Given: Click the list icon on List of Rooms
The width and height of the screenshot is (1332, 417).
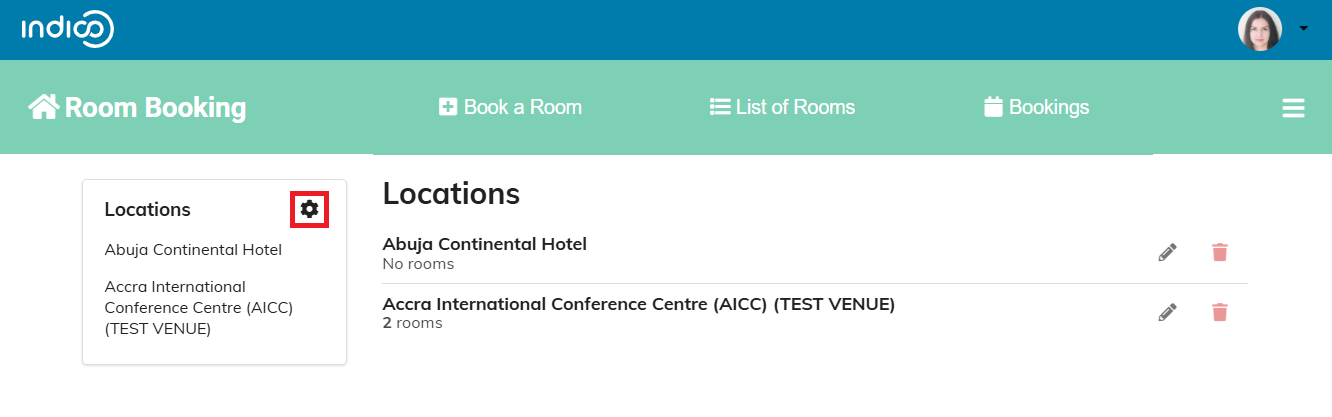Looking at the screenshot, I should pyautogui.click(x=720, y=107).
